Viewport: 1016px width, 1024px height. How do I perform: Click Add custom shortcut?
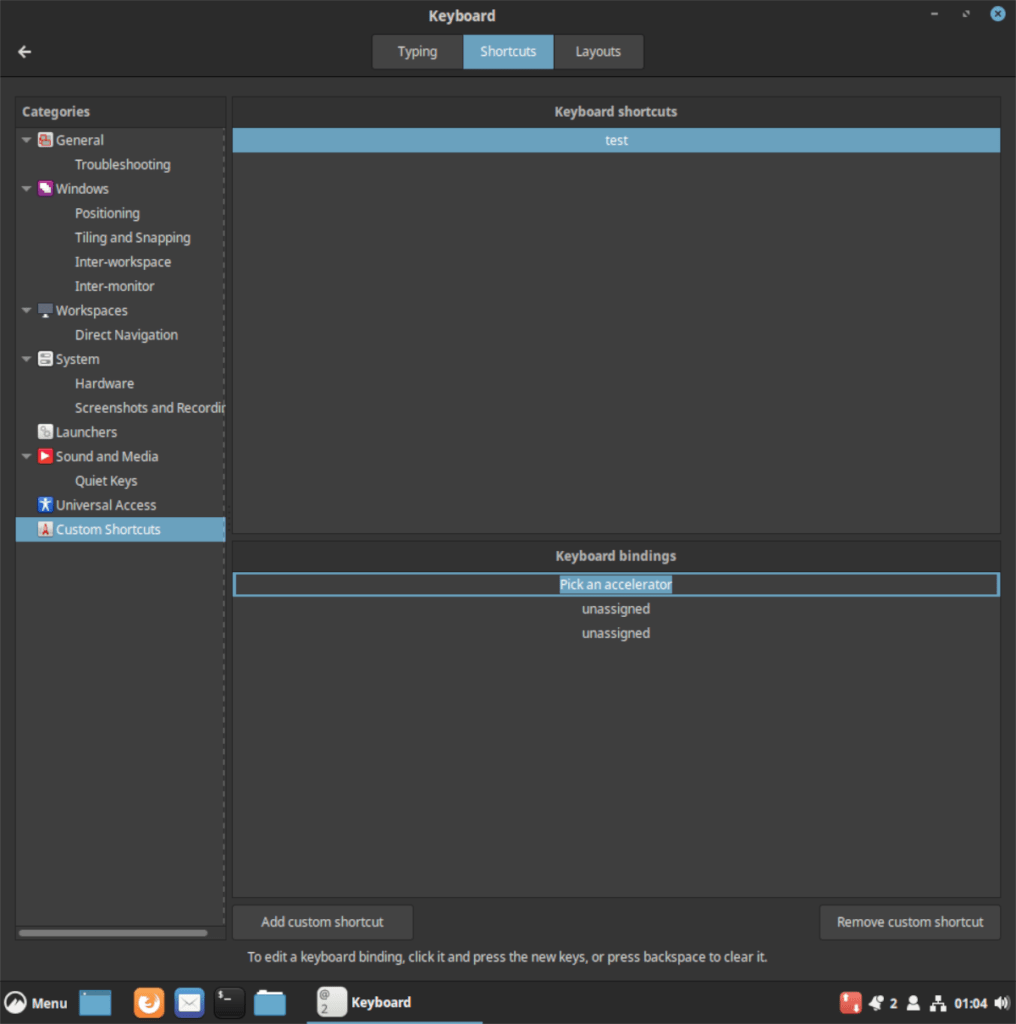click(322, 922)
